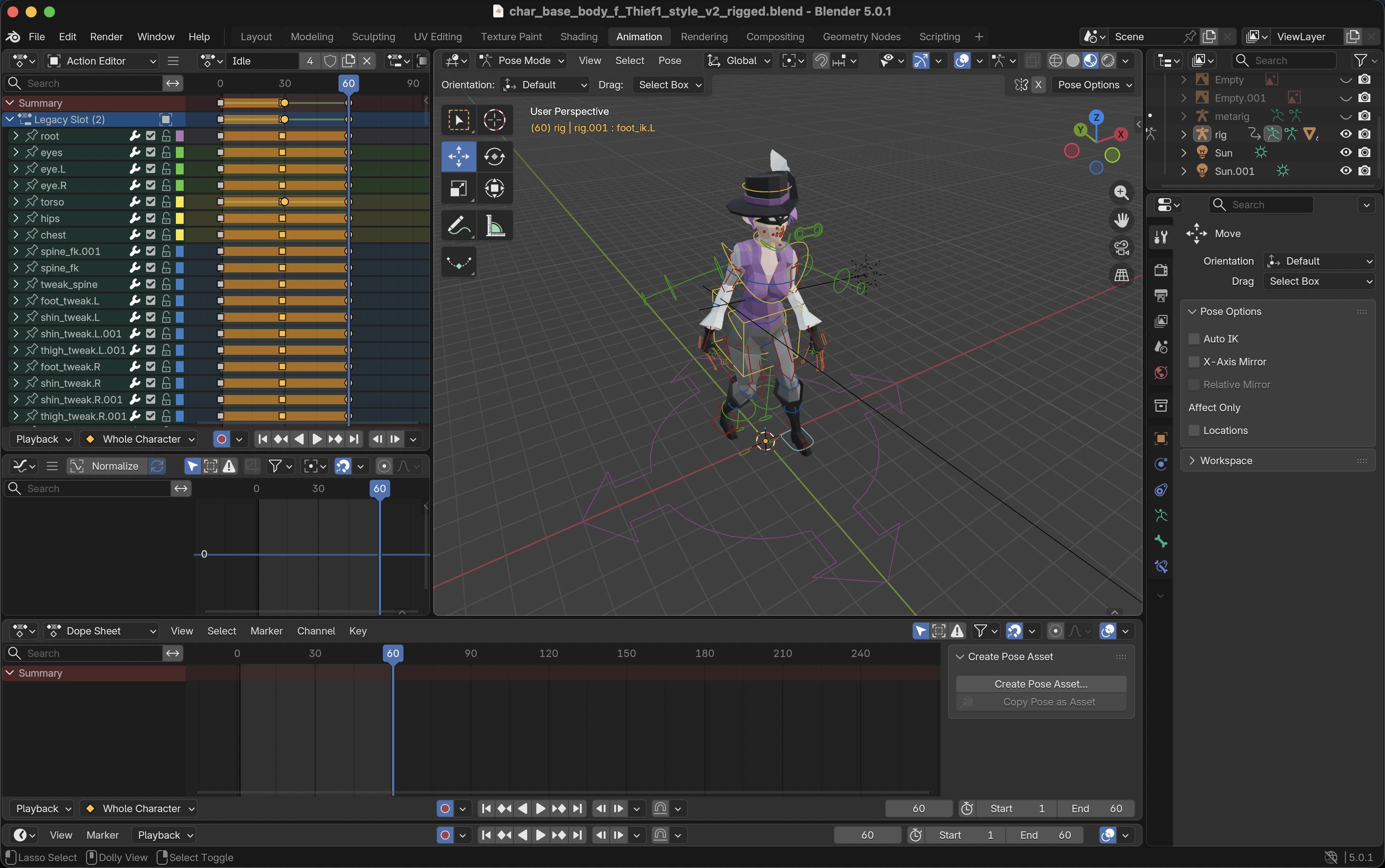The image size is (1385, 868).
Task: Activate the Annotate pencil tool
Action: (458, 226)
